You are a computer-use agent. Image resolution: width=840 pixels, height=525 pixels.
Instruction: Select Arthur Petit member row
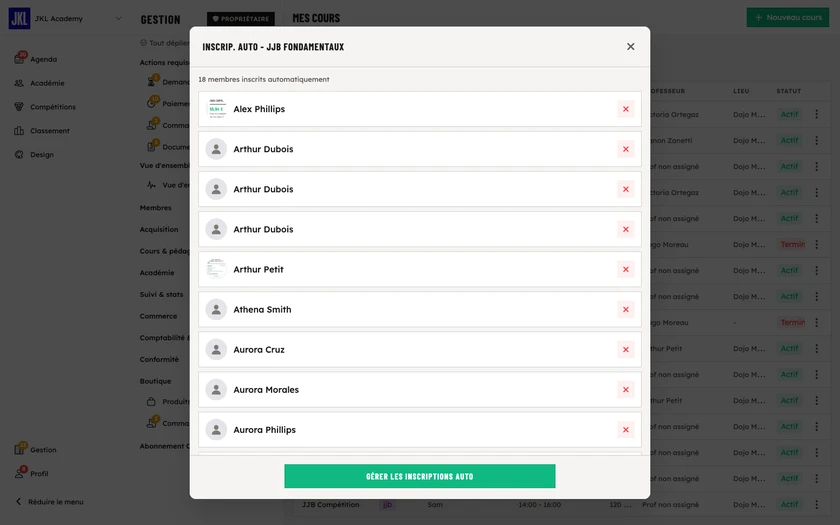point(419,269)
